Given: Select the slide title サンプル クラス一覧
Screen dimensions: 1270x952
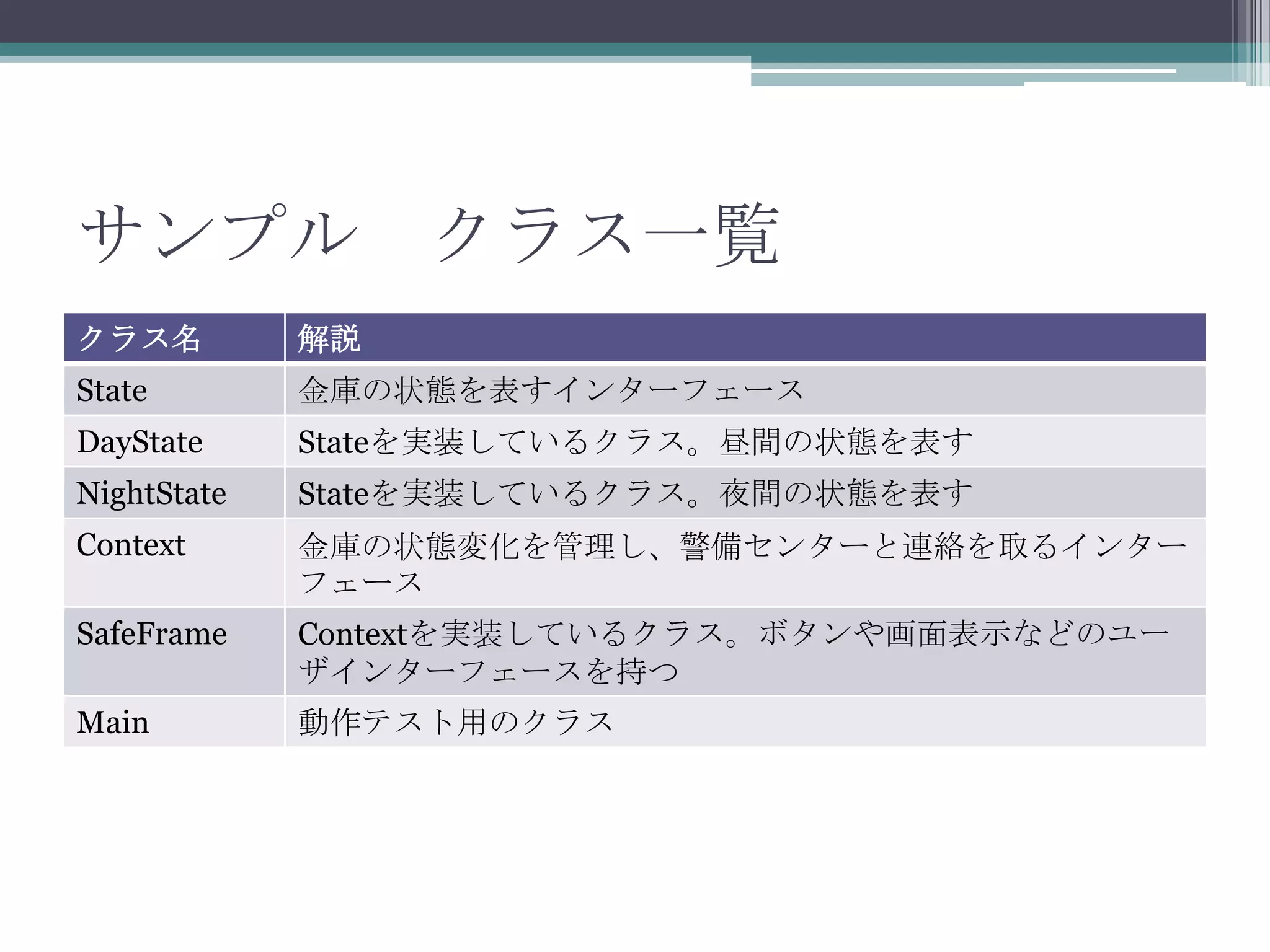Looking at the screenshot, I should pos(430,234).
